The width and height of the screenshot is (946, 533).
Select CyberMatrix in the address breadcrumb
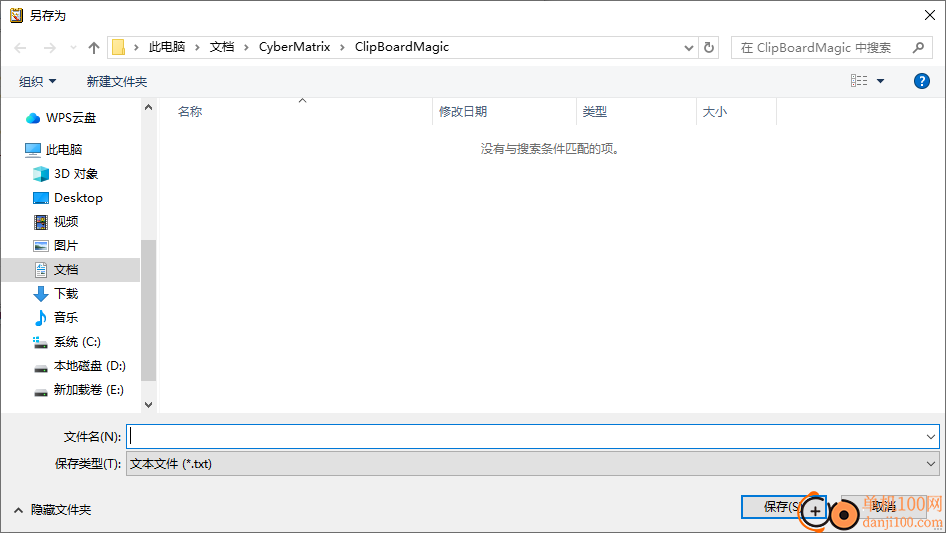(294, 47)
